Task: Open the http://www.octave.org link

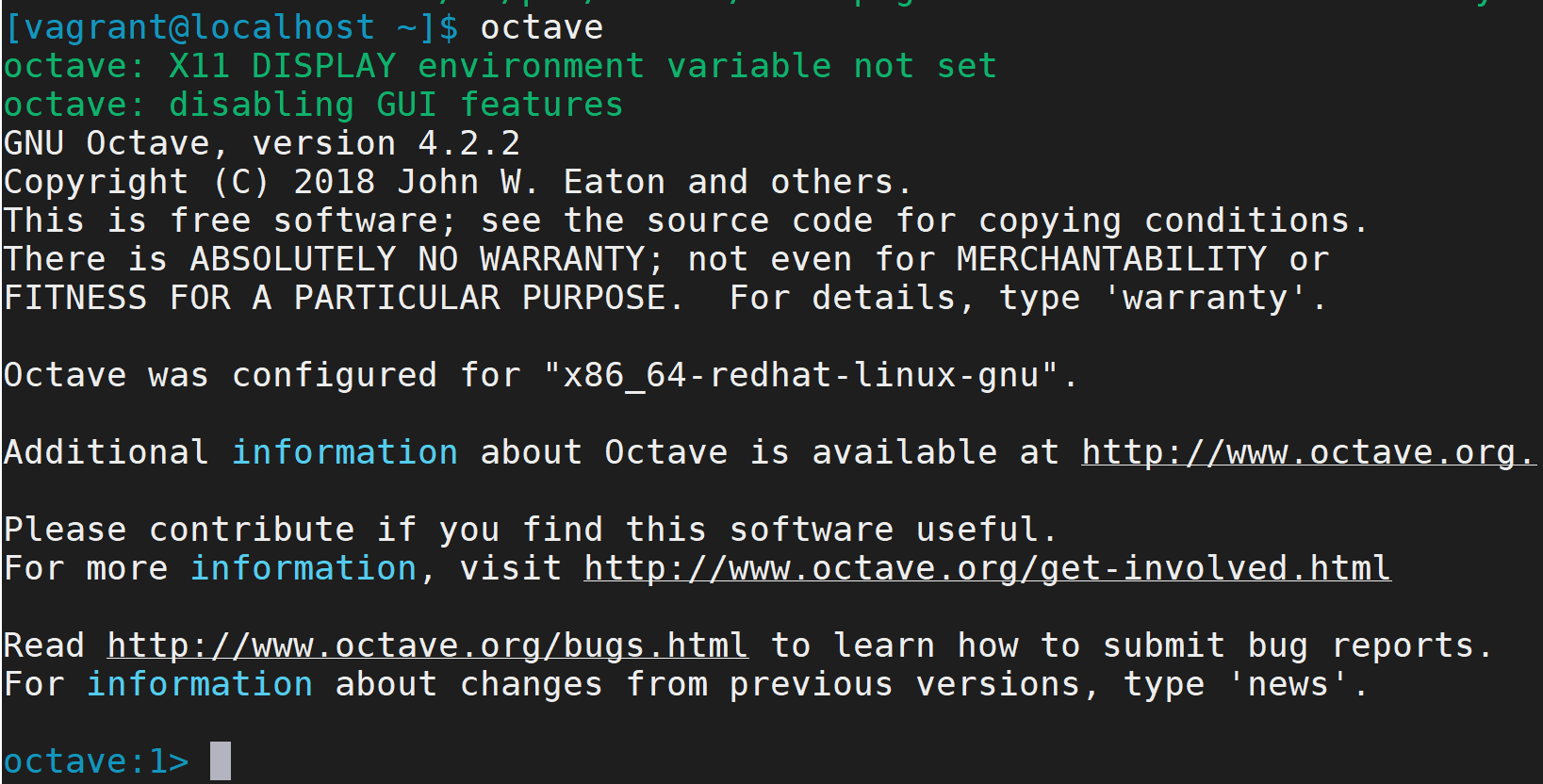Action: pos(1308,452)
